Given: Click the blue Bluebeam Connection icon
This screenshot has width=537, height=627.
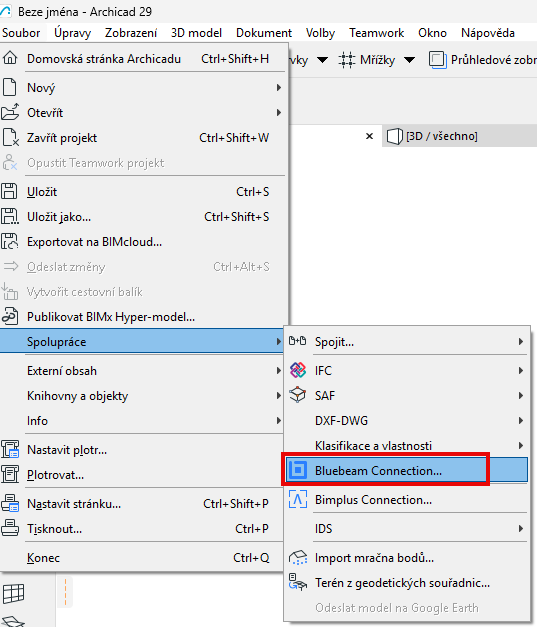Looking at the screenshot, I should tap(298, 470).
